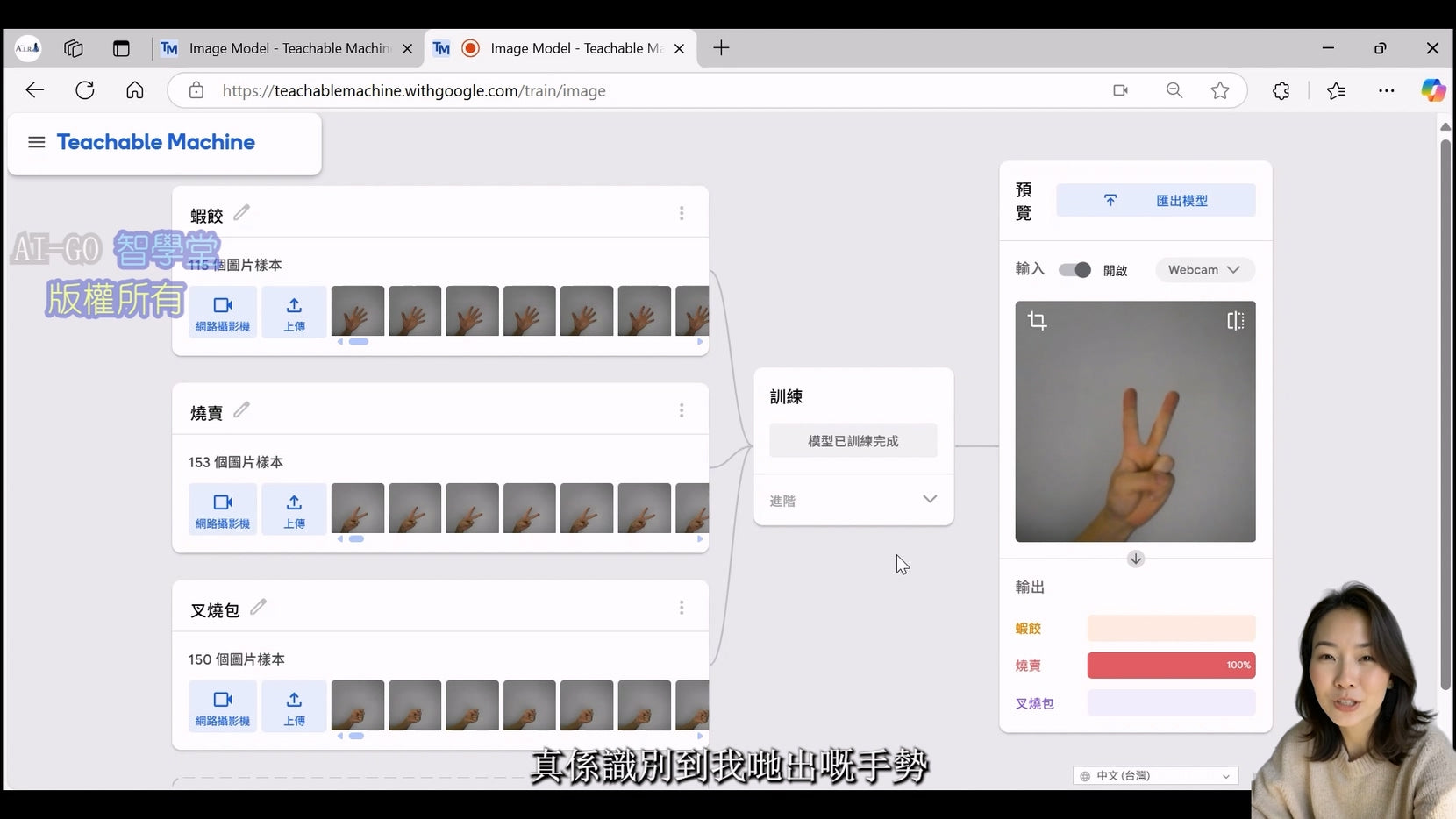Open the 中文 (台灣) language selector
Image resolution: width=1456 pixels, height=819 pixels.
click(x=1155, y=776)
